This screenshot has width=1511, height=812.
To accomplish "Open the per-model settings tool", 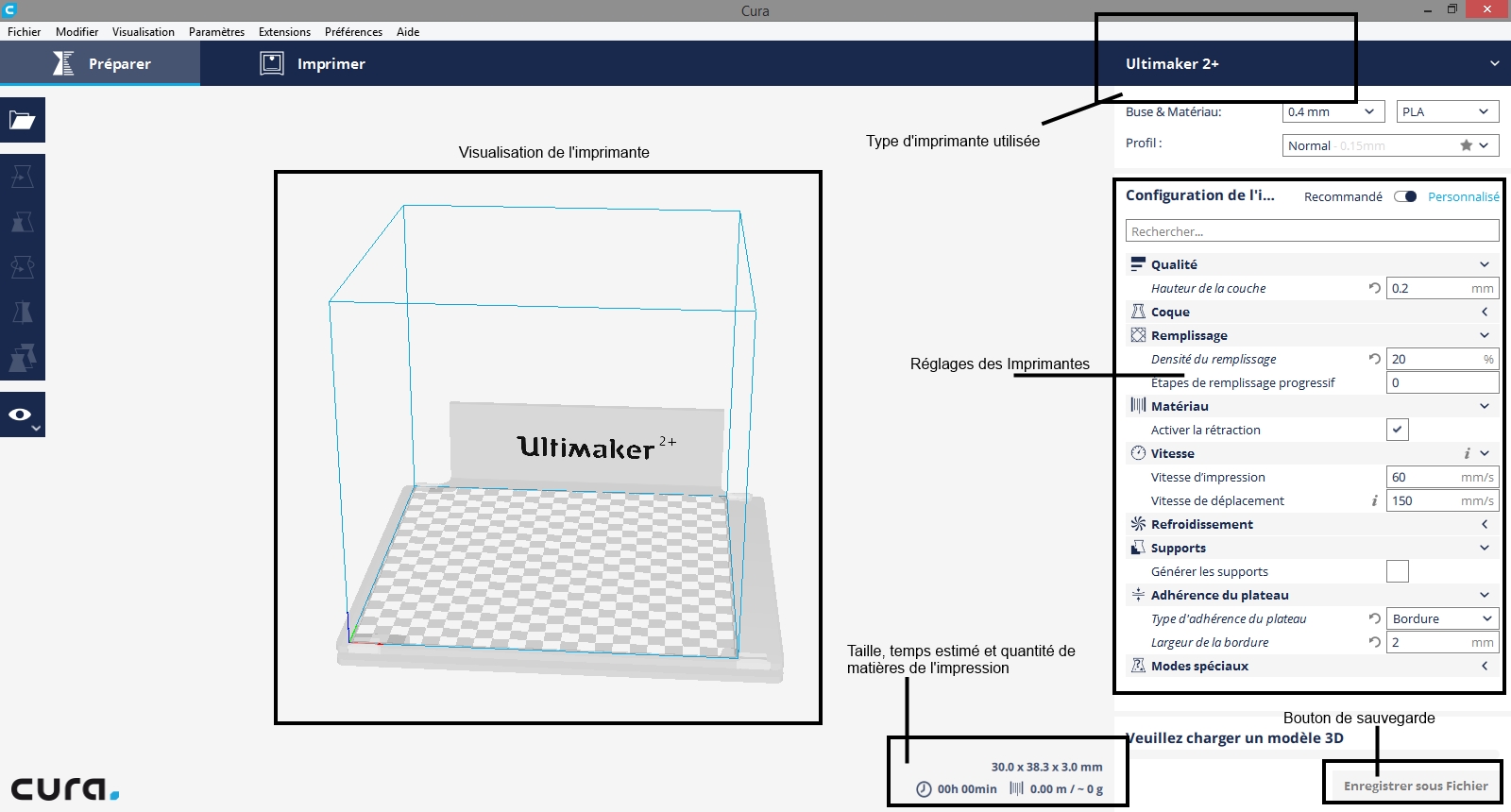I will click(22, 358).
